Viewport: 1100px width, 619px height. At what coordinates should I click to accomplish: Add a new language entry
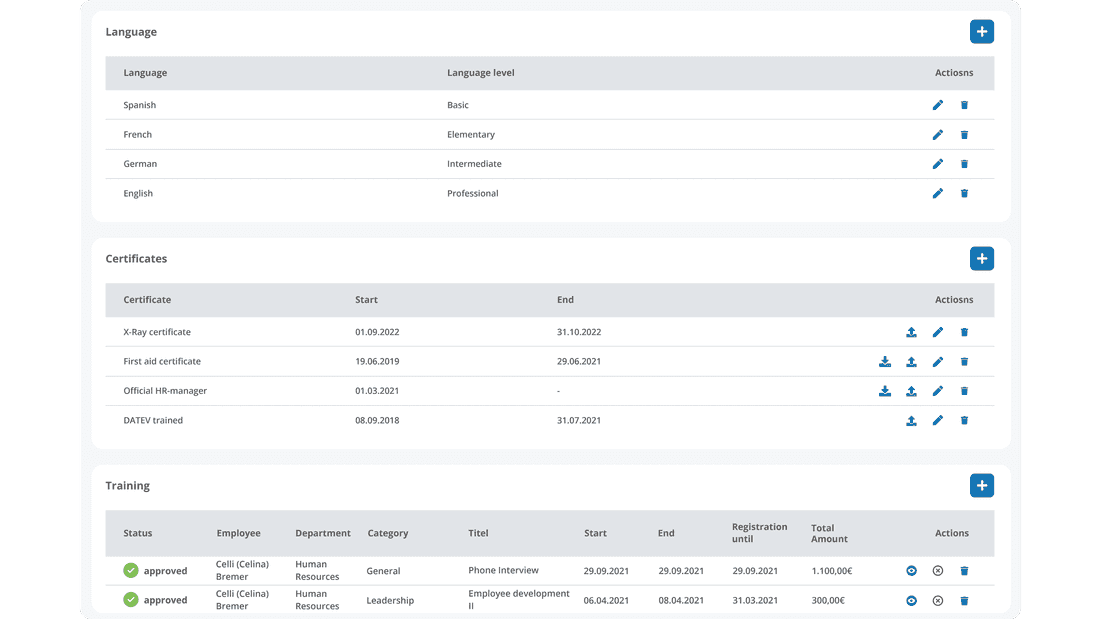tap(982, 31)
